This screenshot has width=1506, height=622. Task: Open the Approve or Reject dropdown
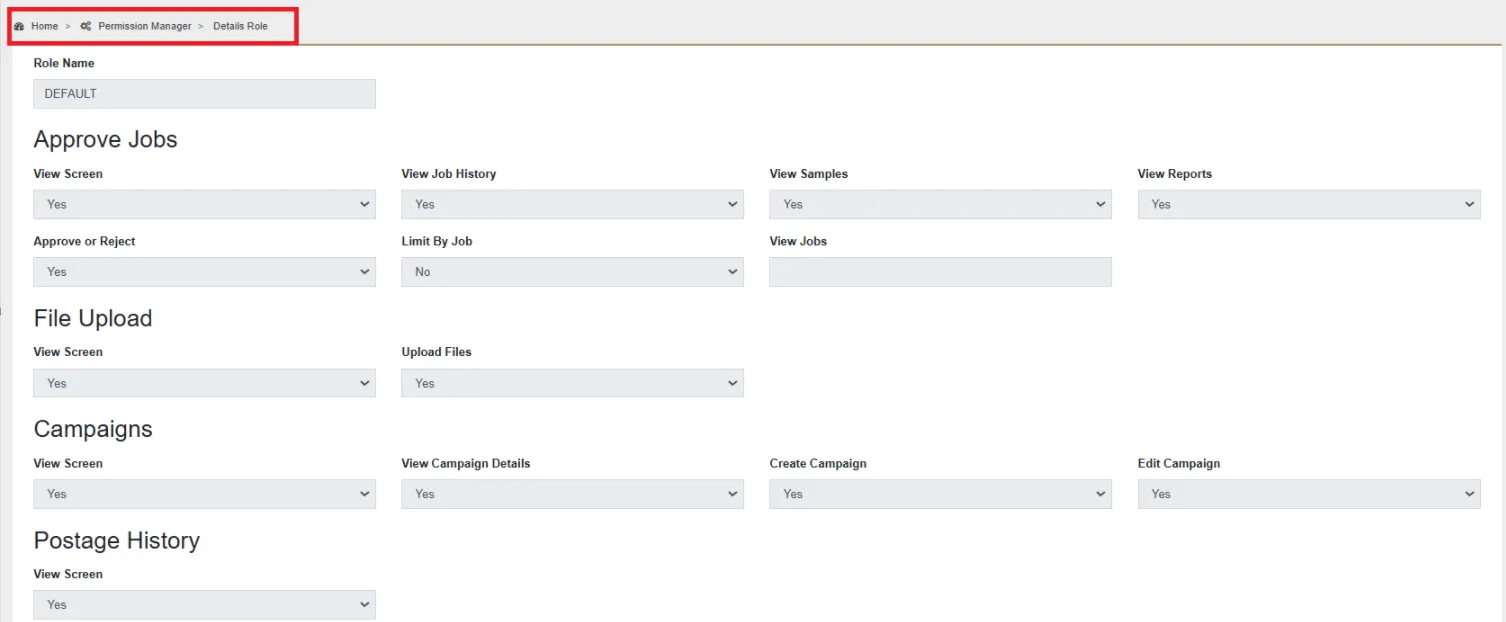[x=205, y=272]
